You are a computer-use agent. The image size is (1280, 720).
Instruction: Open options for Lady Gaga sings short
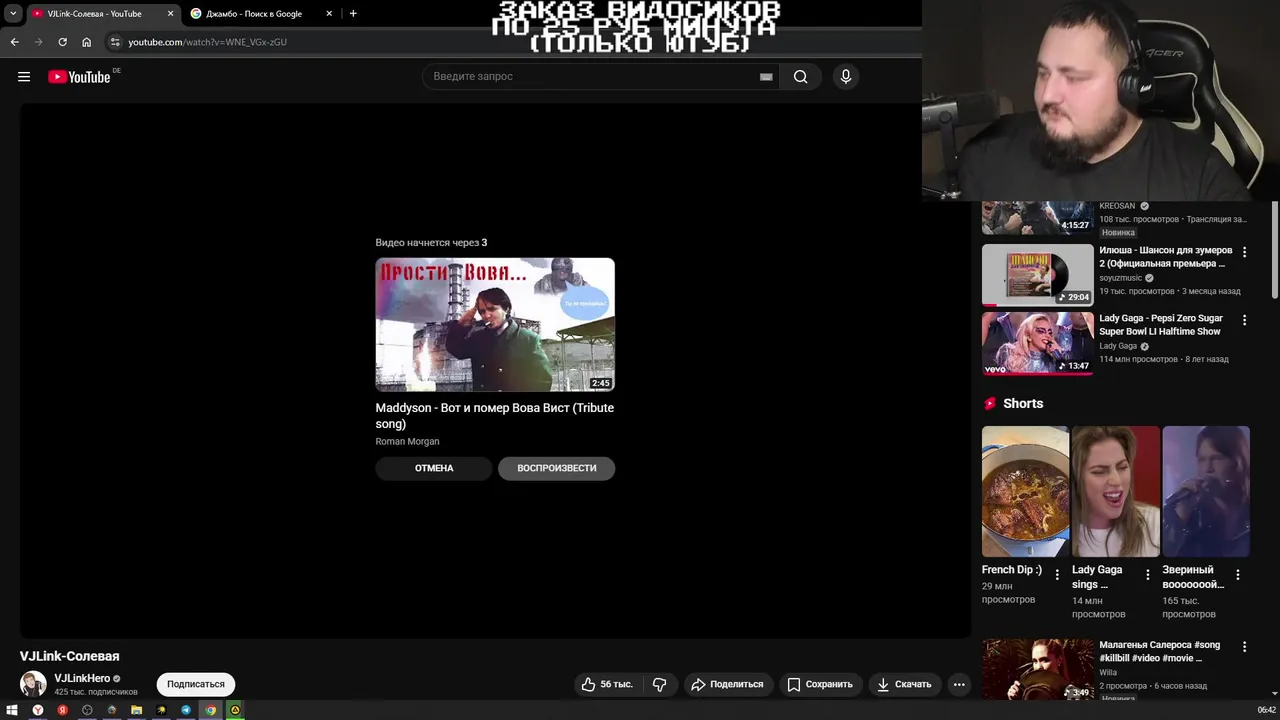[1147, 575]
